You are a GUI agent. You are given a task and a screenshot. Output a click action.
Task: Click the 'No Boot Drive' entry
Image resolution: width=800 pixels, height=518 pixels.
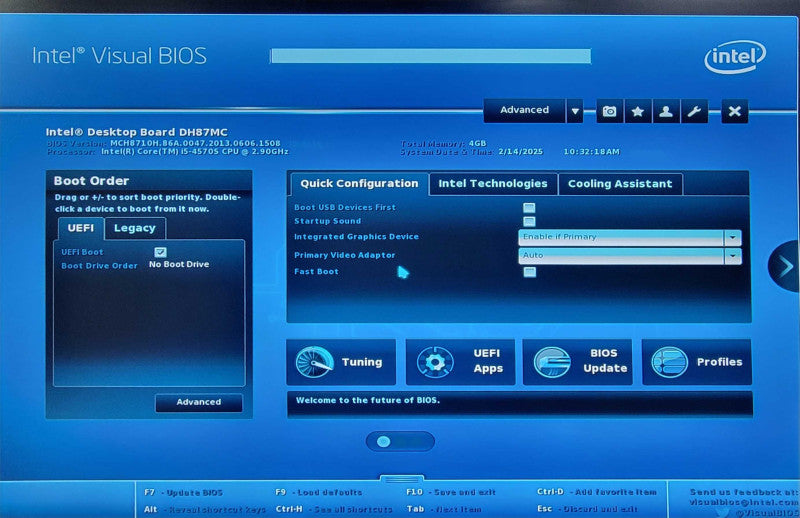(179, 264)
